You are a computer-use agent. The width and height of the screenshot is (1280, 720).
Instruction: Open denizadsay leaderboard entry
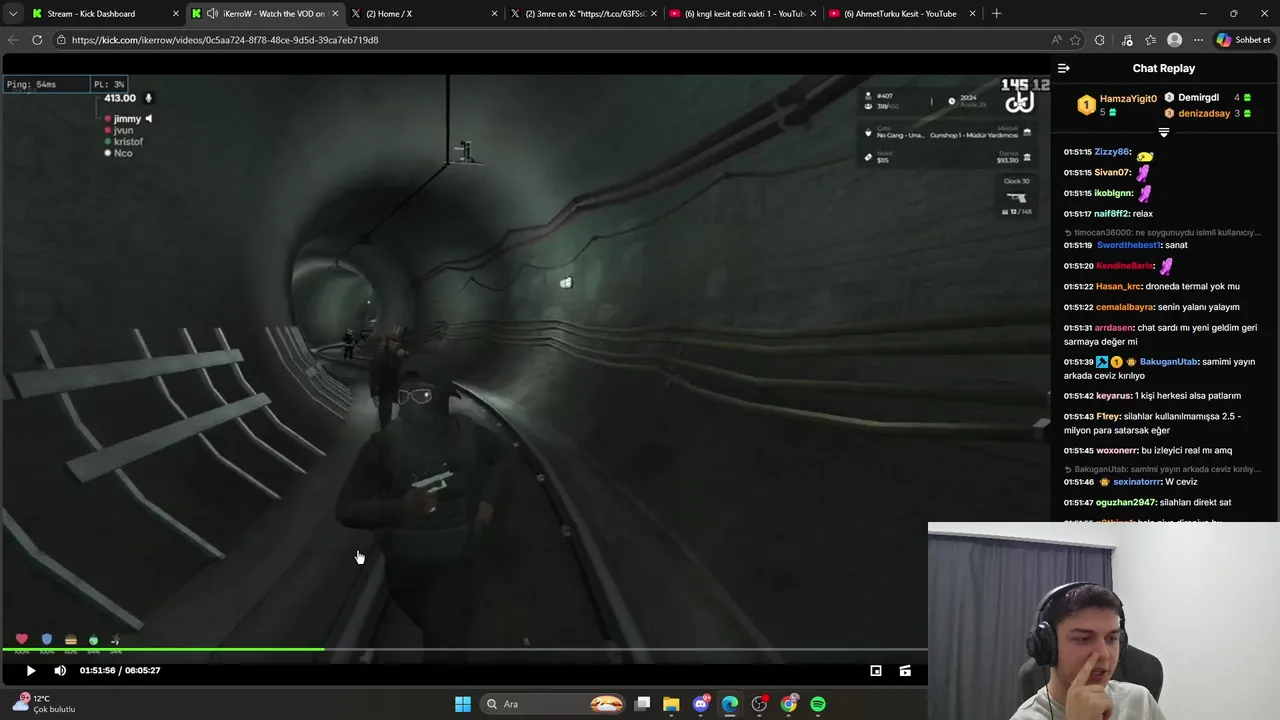[x=1203, y=114]
